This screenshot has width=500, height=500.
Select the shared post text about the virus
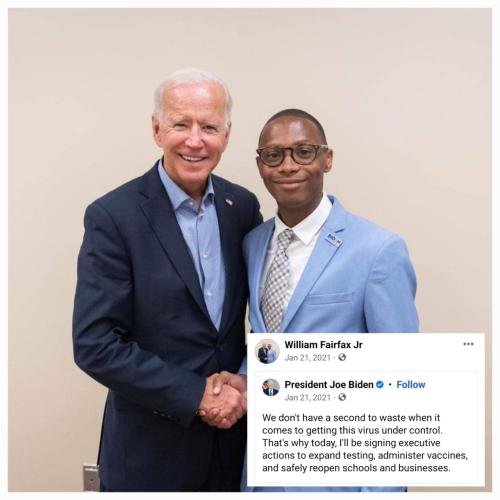[365, 443]
